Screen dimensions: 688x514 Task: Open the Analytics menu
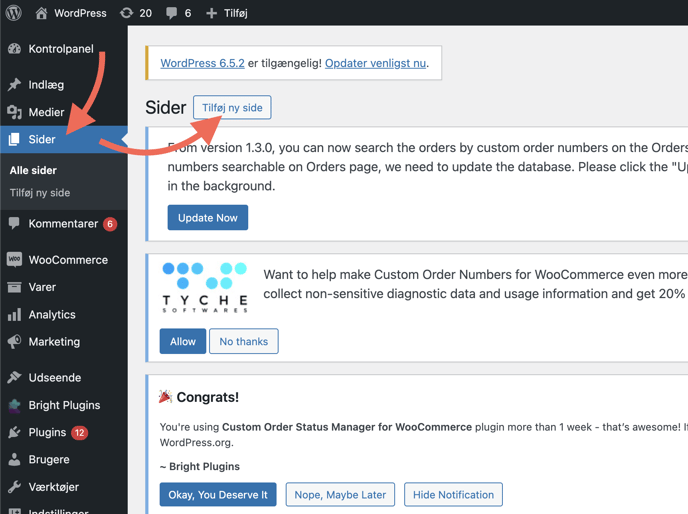point(52,315)
